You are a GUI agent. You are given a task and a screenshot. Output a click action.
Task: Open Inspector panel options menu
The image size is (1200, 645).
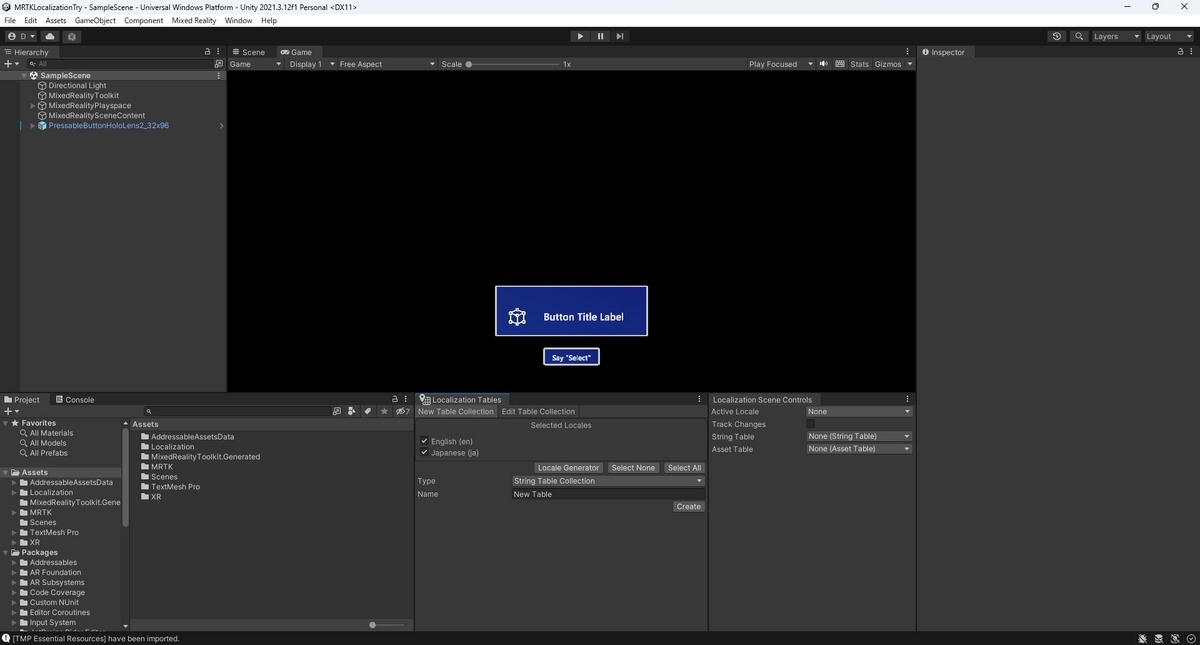point(1191,52)
